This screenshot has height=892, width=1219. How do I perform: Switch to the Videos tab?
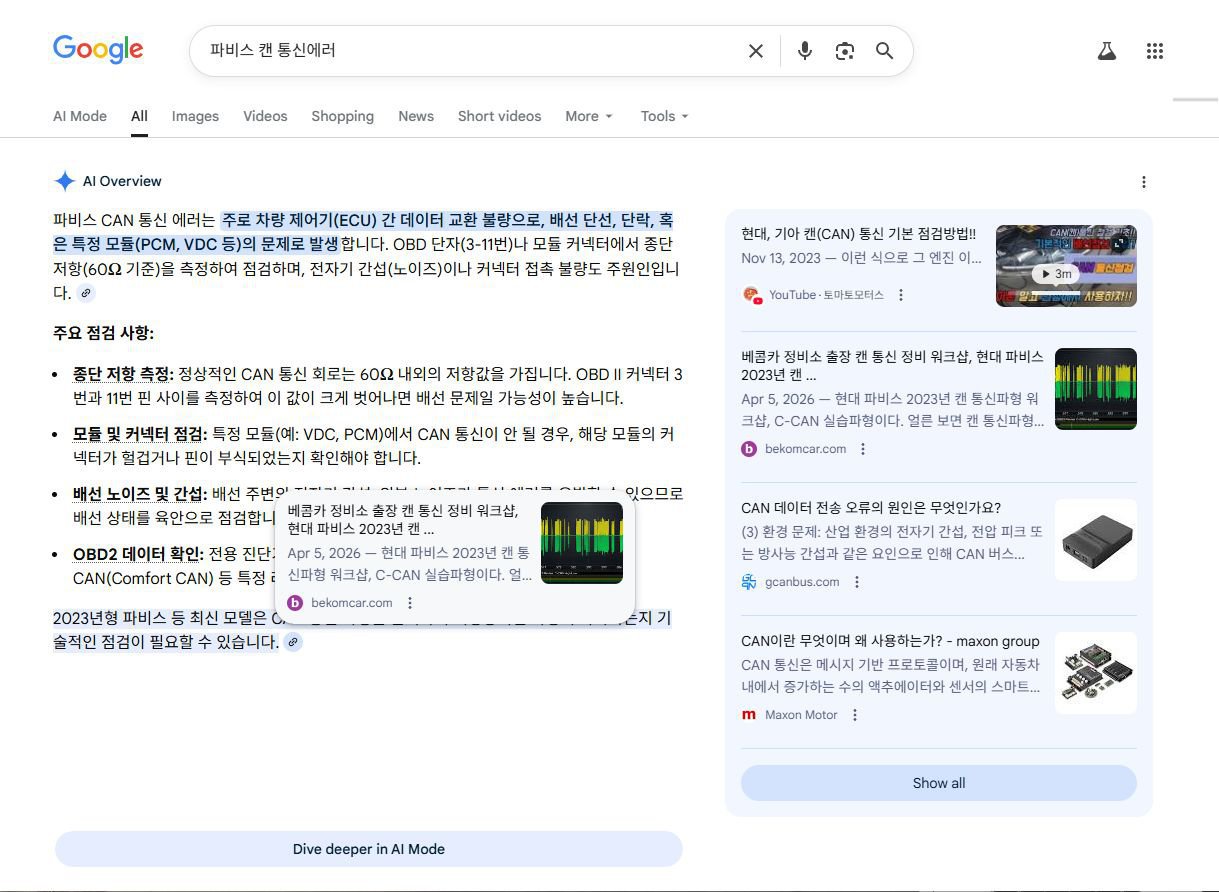pos(264,116)
